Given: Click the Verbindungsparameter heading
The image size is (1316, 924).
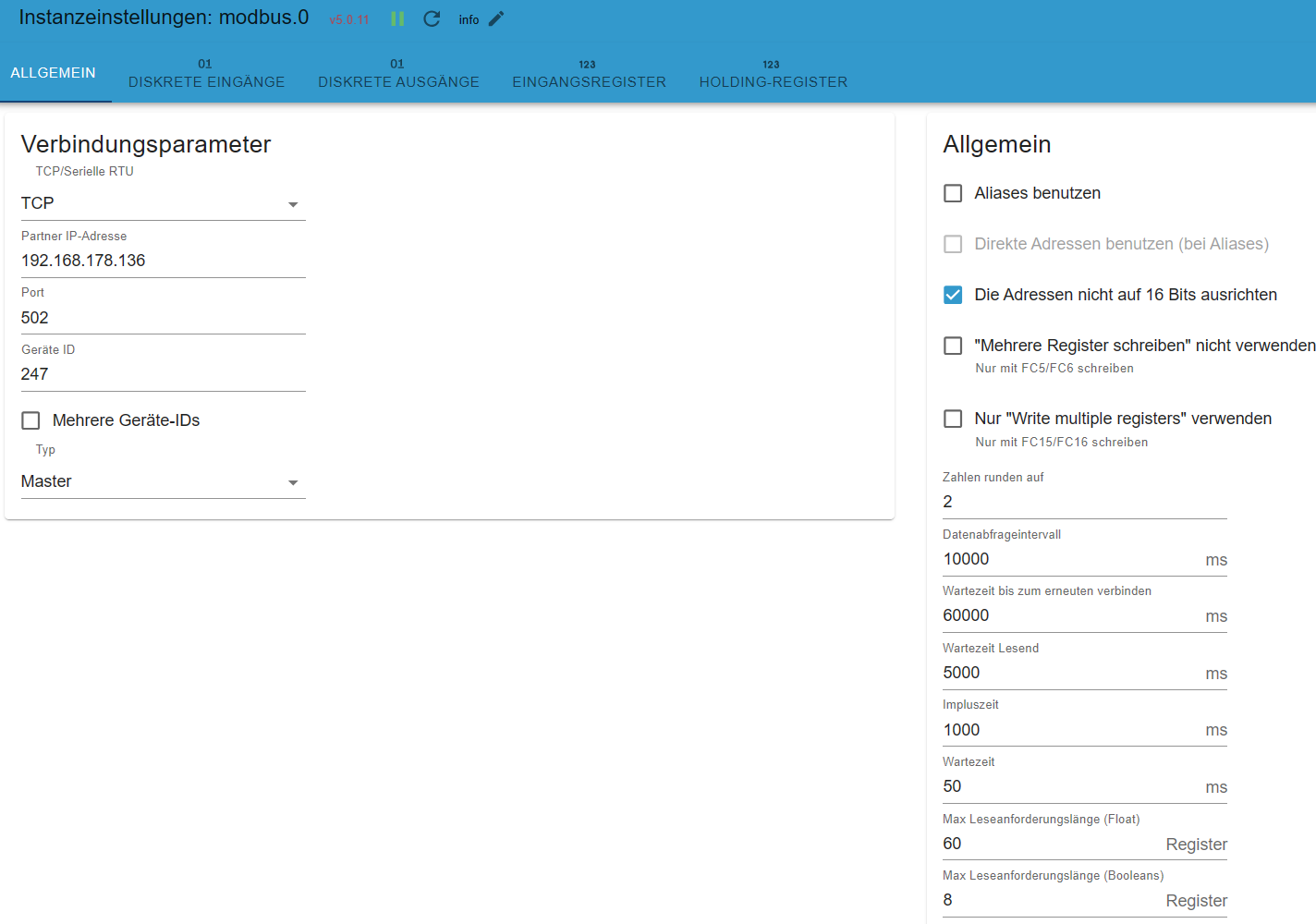Looking at the screenshot, I should coord(146,144).
